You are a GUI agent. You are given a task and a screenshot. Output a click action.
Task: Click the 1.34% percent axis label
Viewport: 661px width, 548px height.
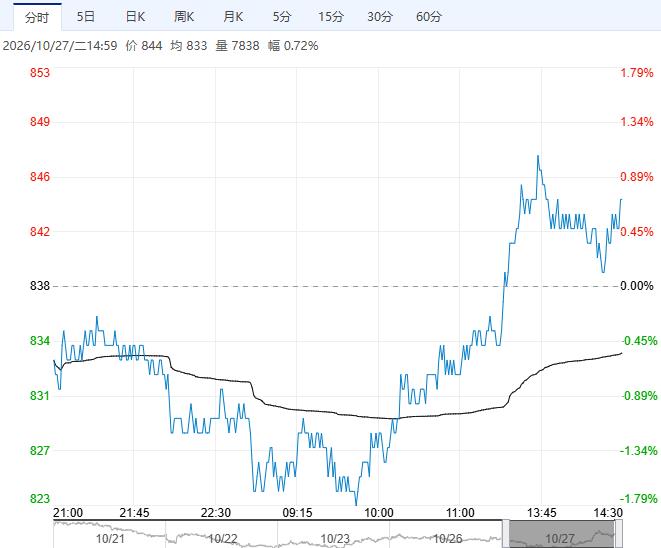click(x=637, y=122)
